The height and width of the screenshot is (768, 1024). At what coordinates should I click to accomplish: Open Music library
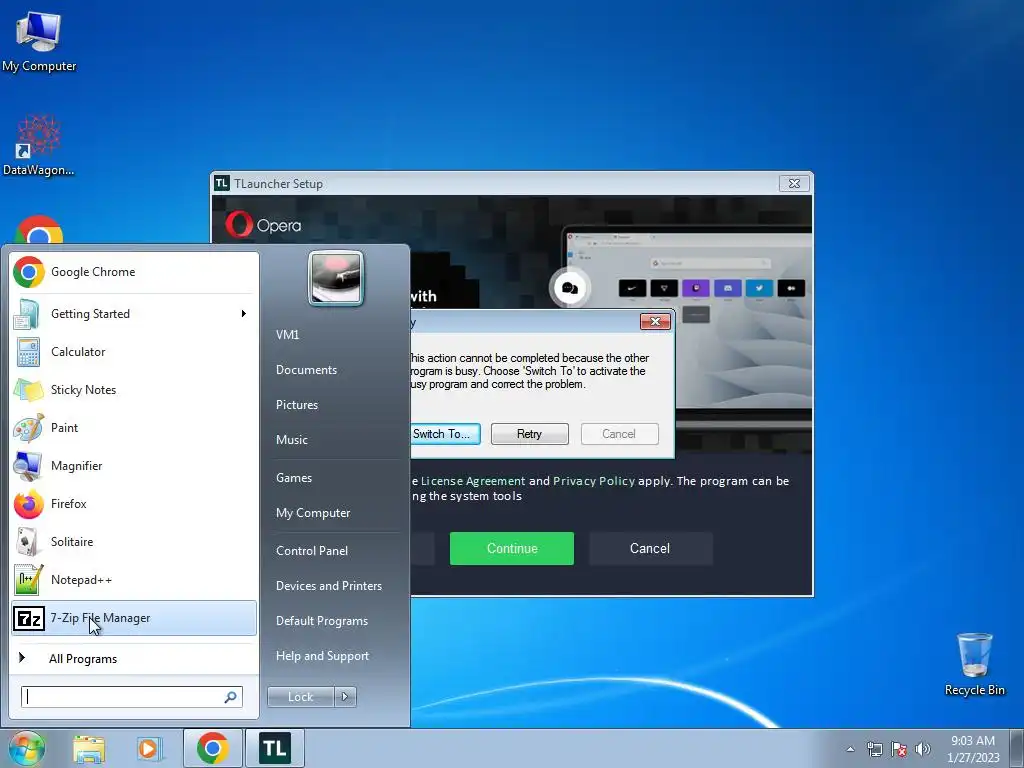(292, 440)
